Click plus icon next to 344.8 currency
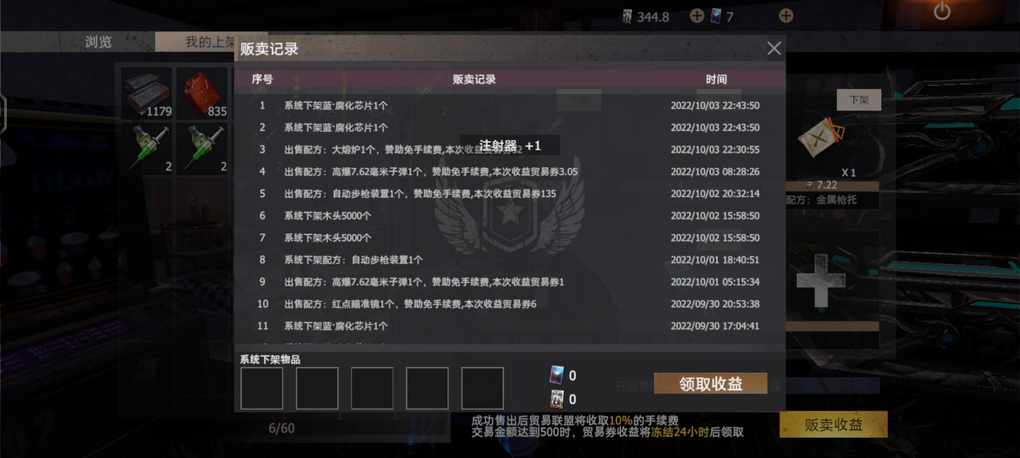This screenshot has height=458, width=1020. tap(697, 16)
